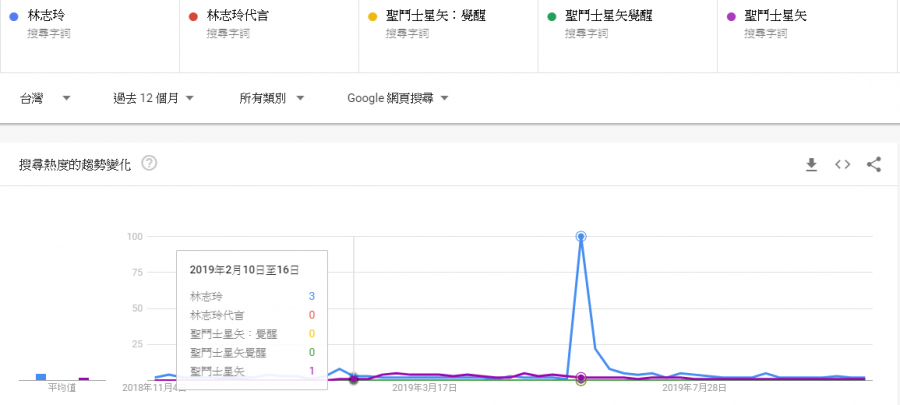Open embed code for the chart
The width and height of the screenshot is (900, 405).
coord(842,165)
